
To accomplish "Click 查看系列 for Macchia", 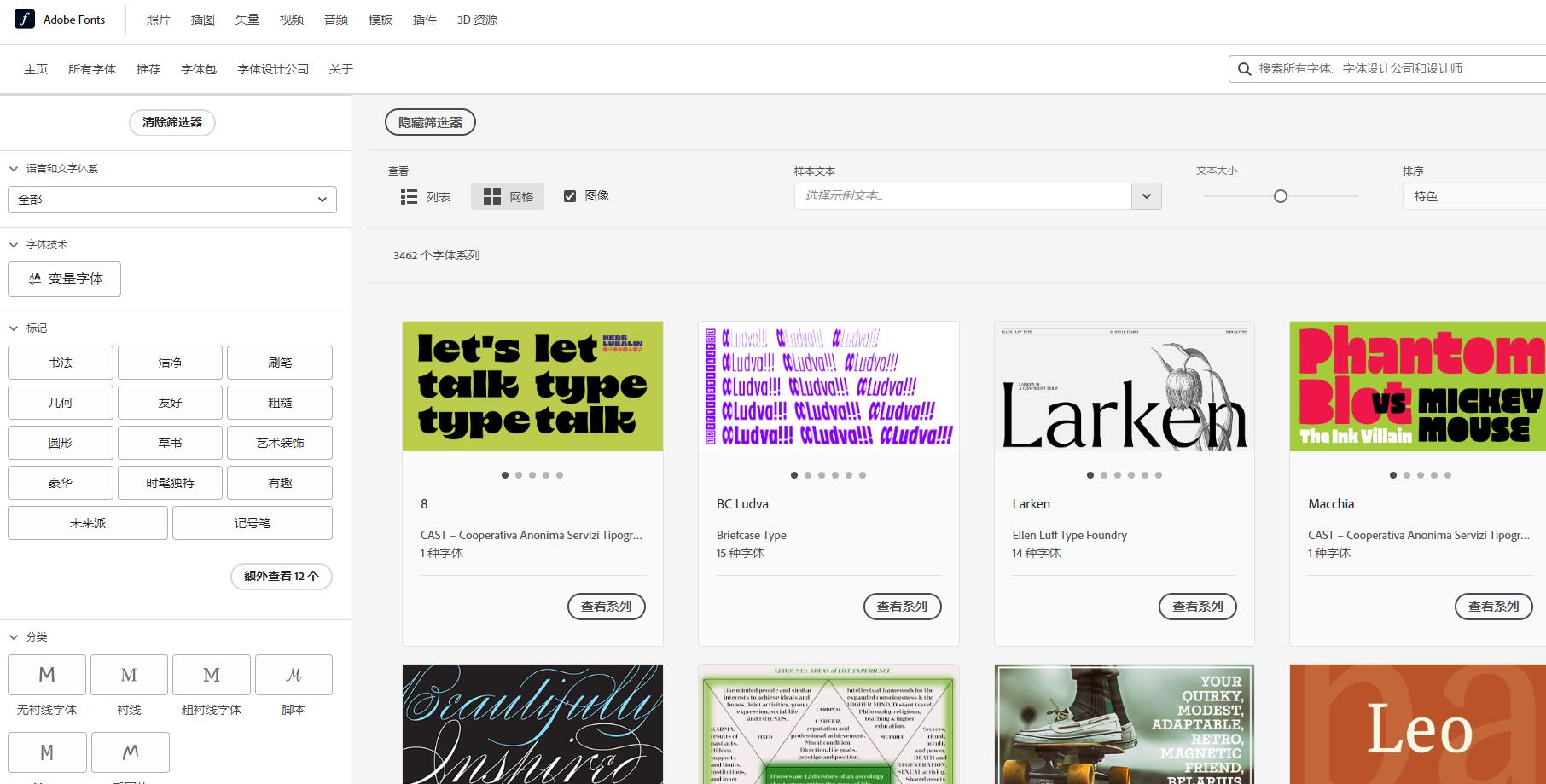I will click(x=1494, y=607).
